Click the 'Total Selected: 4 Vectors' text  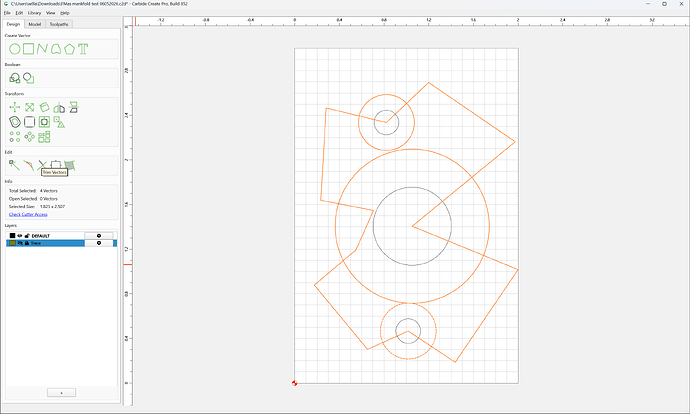(33, 191)
